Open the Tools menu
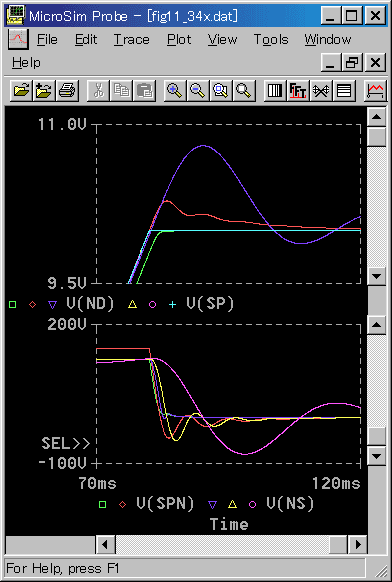Screen dimensions: 392x582 271,39
